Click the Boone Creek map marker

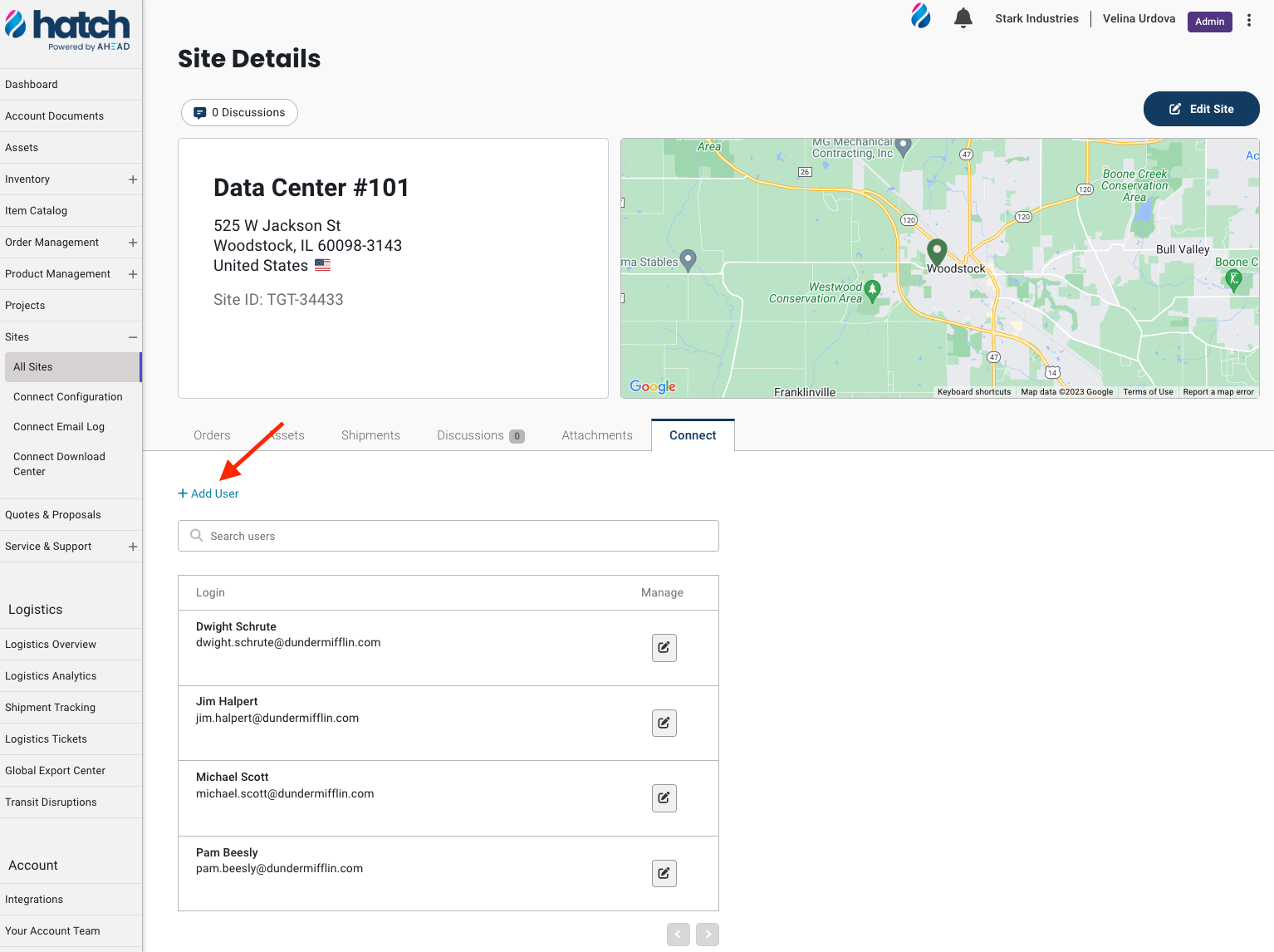point(1234,280)
